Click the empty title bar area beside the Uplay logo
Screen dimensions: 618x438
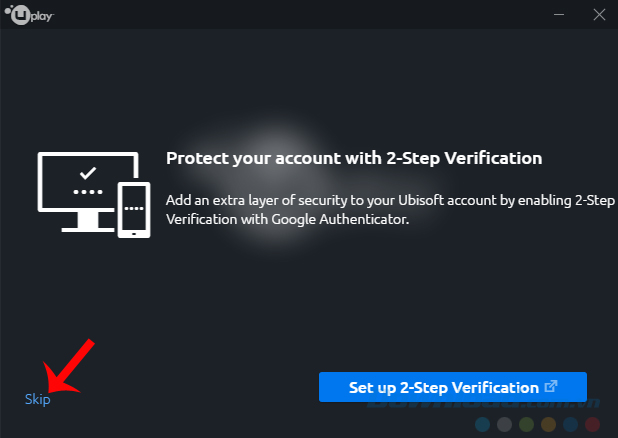point(300,15)
